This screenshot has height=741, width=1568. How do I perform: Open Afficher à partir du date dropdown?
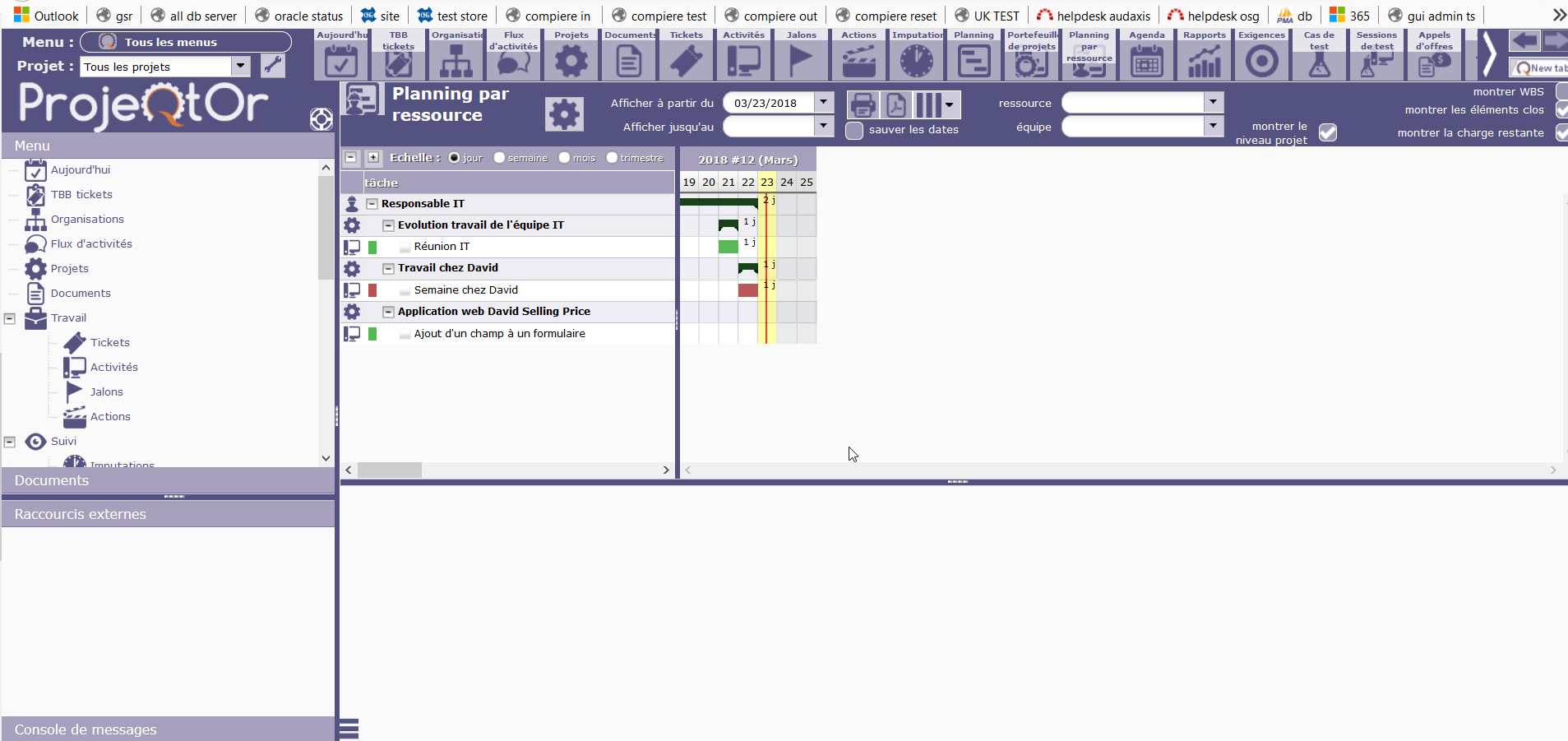[x=824, y=103]
